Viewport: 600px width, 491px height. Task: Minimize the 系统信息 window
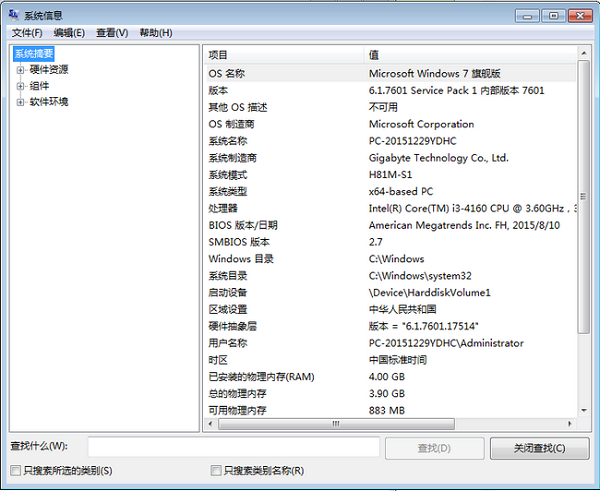click(x=527, y=16)
